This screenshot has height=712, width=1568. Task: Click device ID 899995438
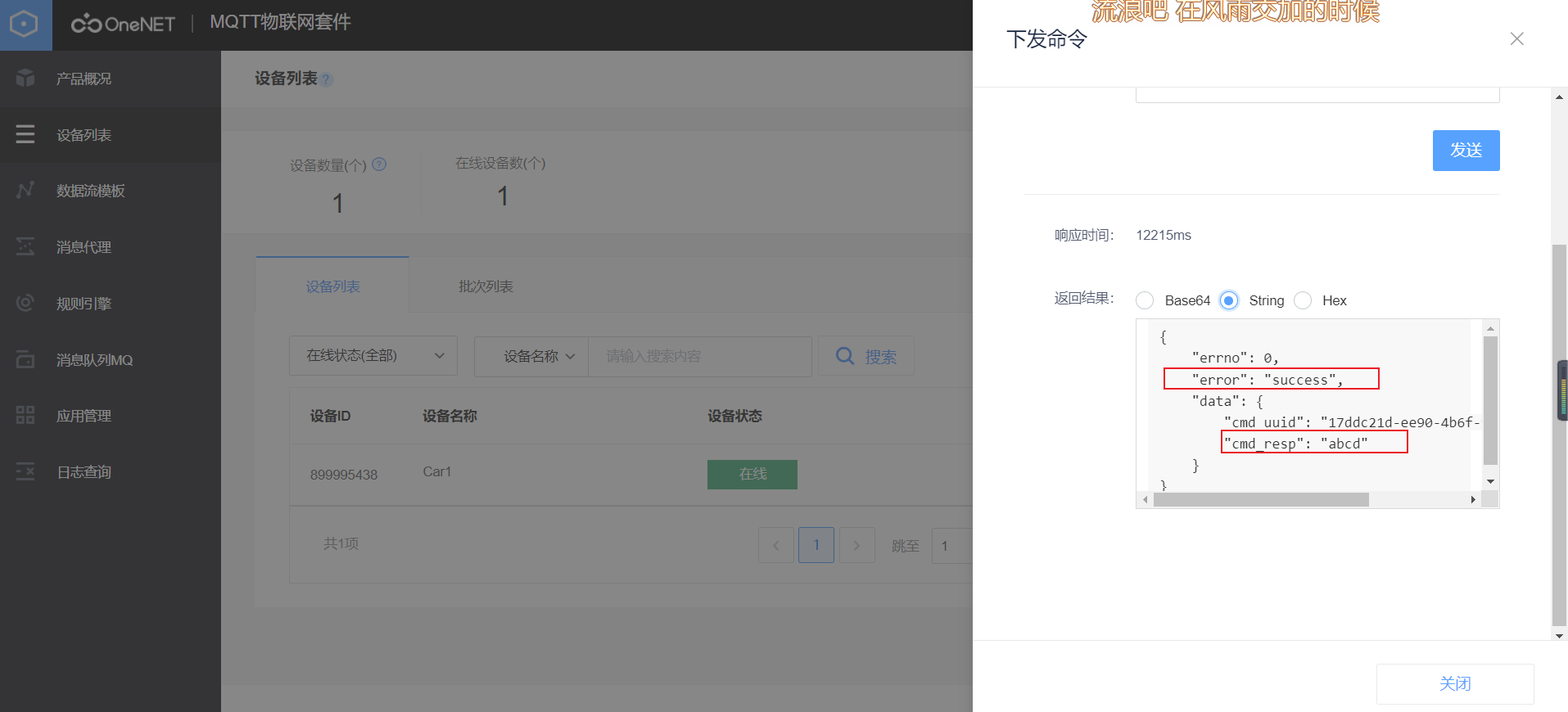tap(344, 475)
